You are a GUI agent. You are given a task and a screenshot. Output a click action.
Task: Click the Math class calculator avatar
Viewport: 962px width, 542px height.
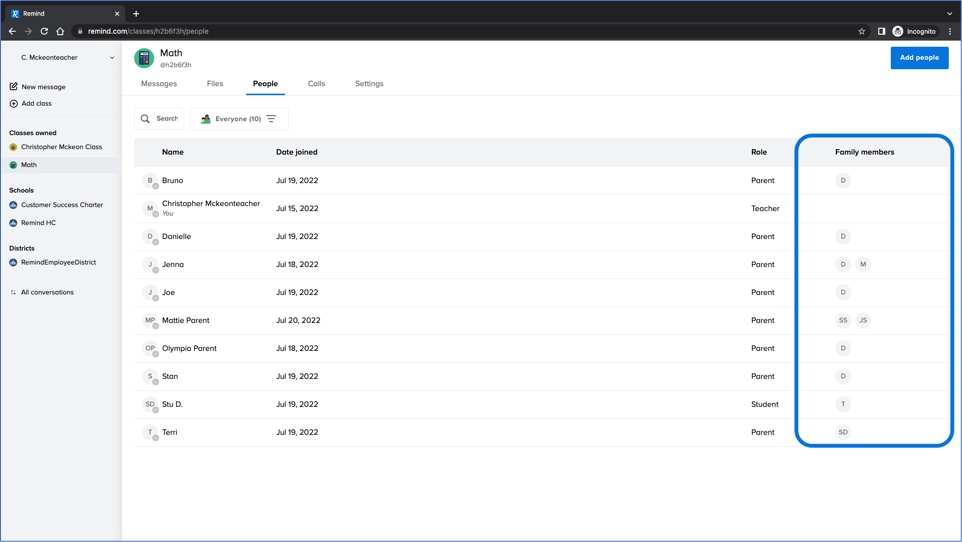144,58
